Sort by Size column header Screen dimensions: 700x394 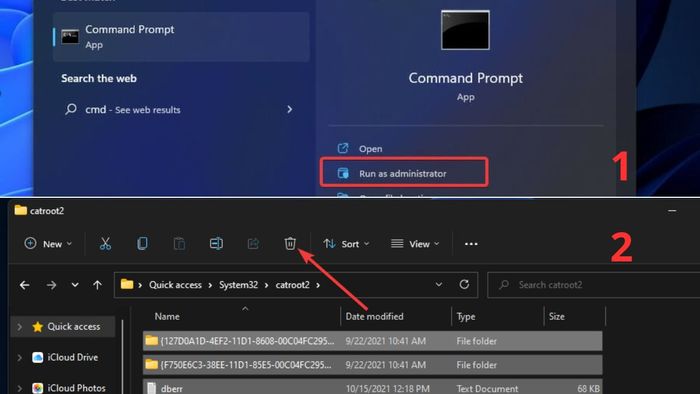coord(557,316)
